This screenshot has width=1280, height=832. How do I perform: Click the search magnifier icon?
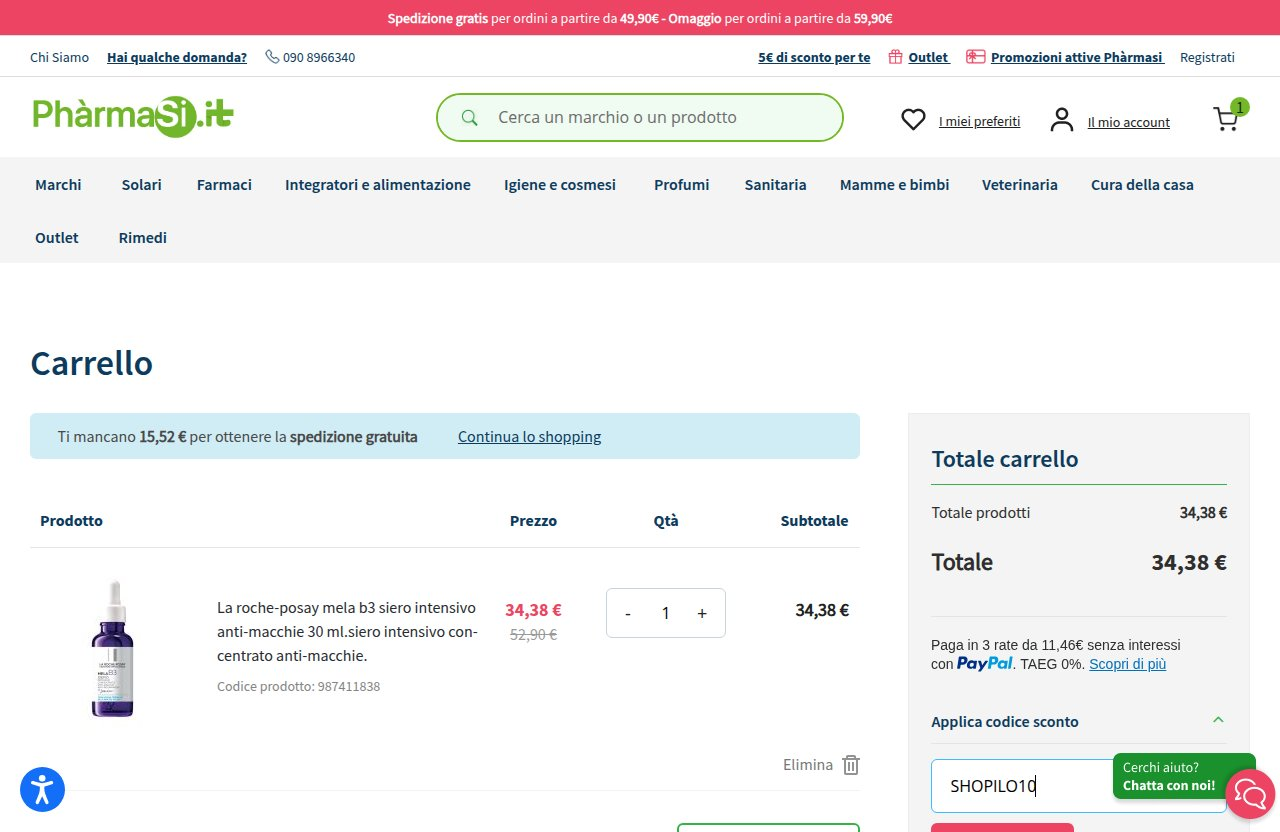[x=469, y=118]
